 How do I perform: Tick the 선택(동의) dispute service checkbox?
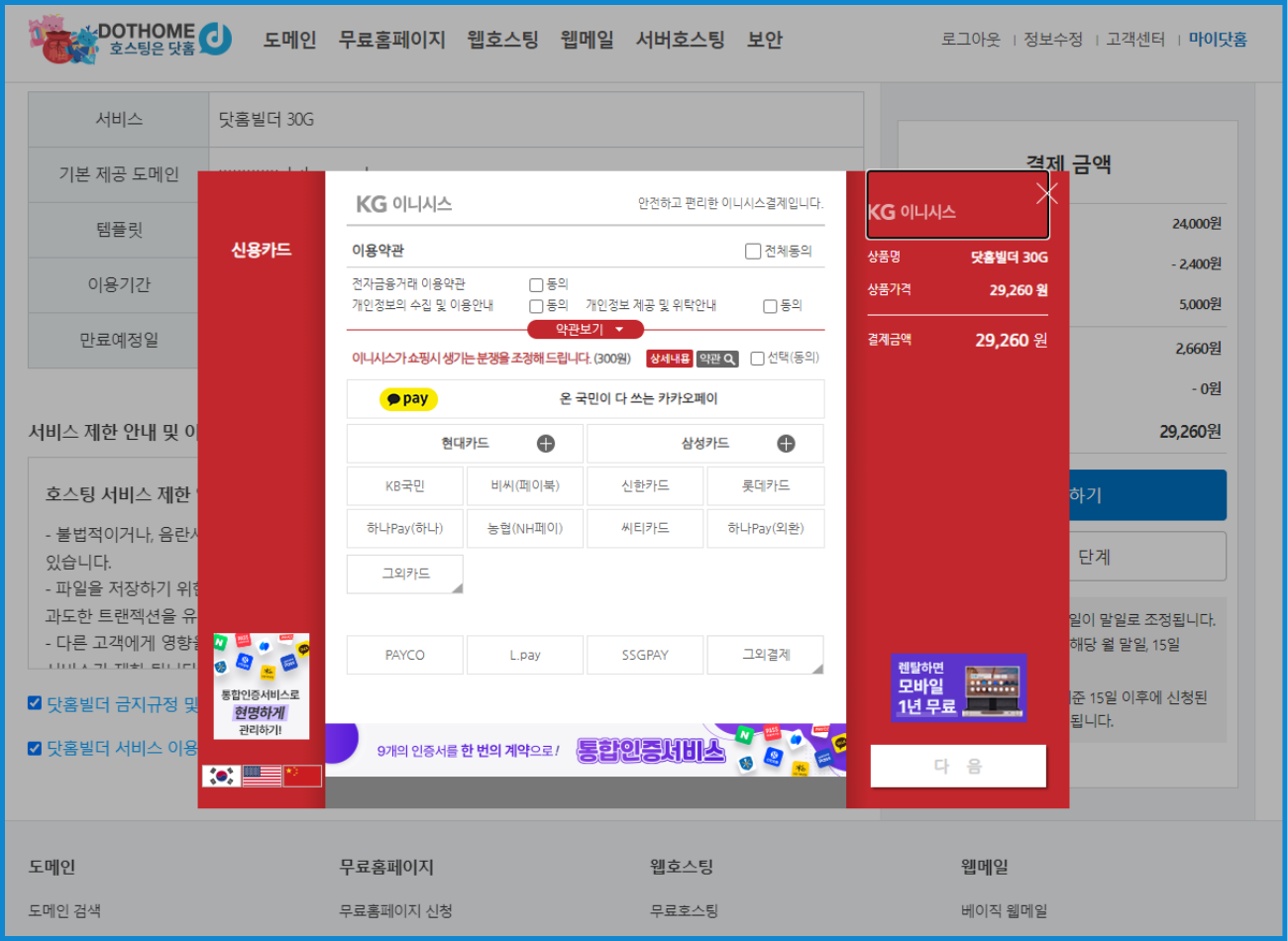point(757,359)
